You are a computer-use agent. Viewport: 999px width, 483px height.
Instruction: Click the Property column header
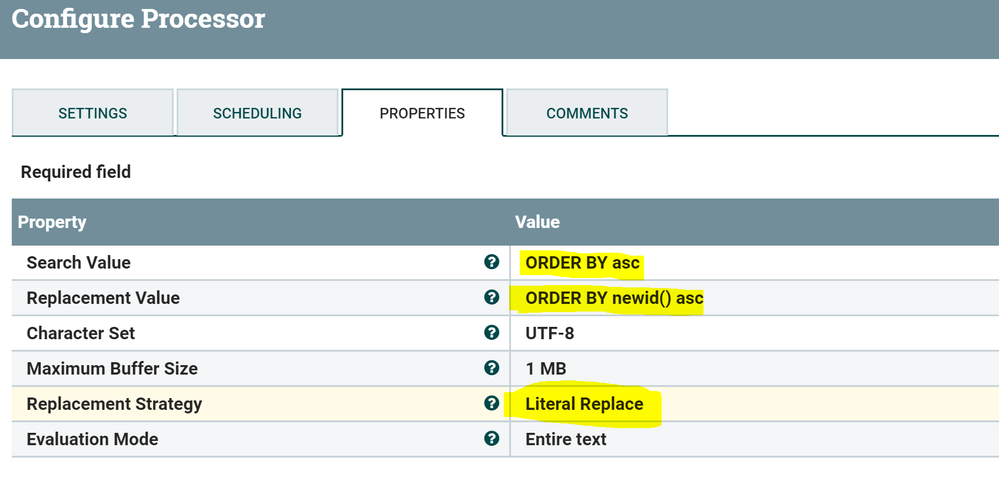(52, 222)
